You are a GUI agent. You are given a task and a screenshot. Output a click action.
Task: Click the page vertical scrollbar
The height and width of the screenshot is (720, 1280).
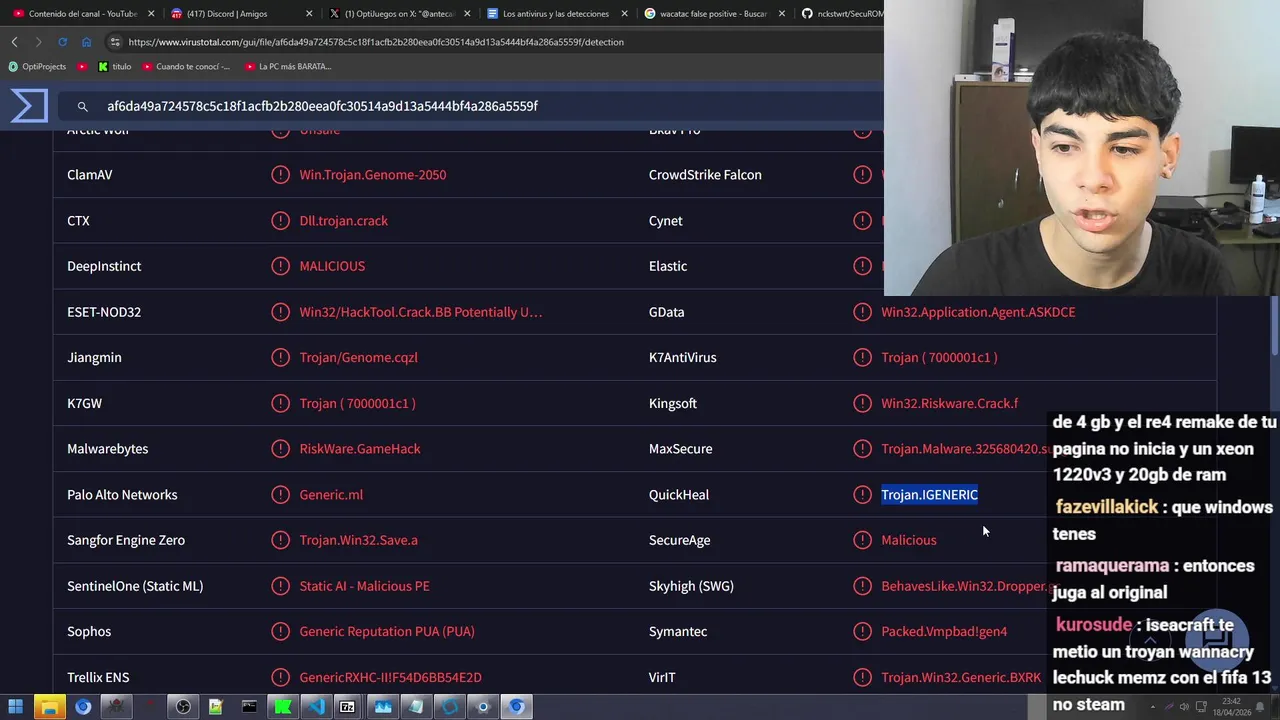click(x=1275, y=325)
